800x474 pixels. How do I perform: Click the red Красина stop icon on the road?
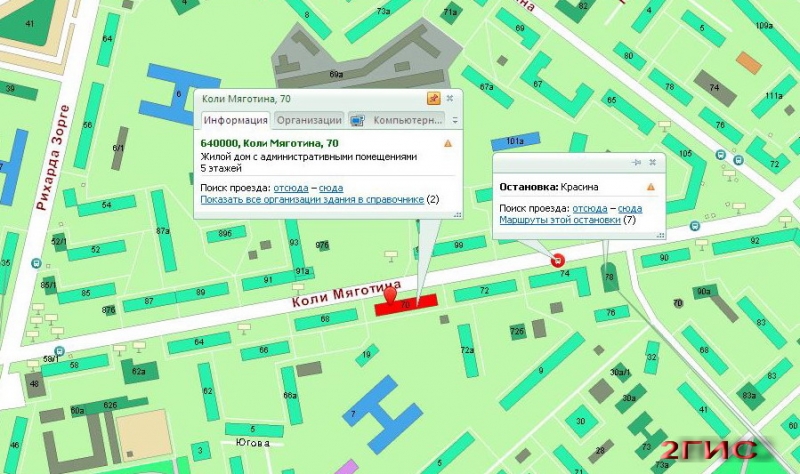558,260
